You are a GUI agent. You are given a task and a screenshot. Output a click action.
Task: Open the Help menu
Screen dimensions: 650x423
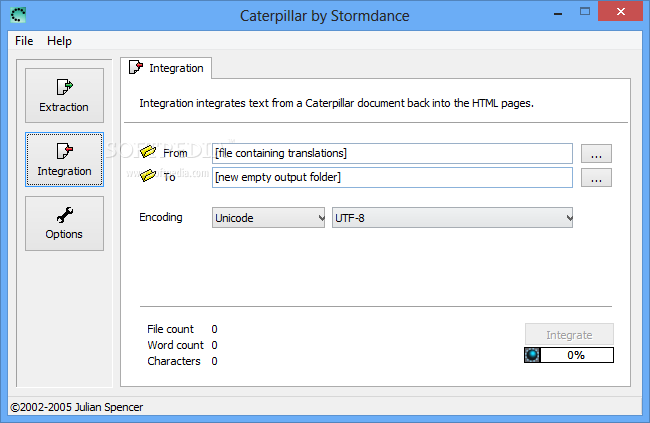tap(59, 41)
